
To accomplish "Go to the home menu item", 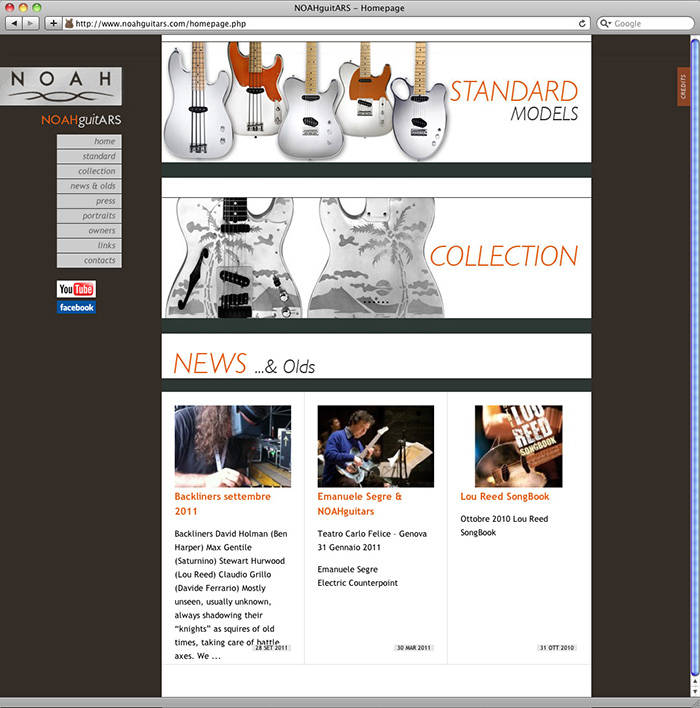I will (x=89, y=141).
